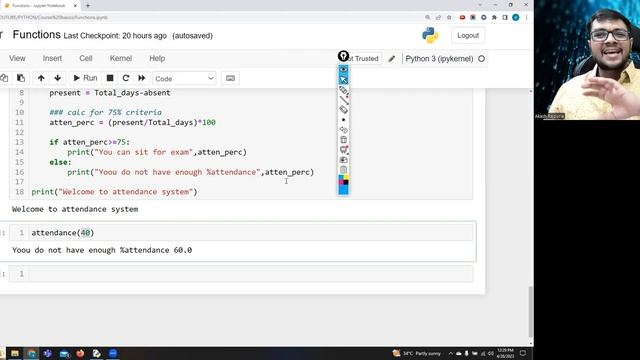Select the annotation pen tool

[344, 90]
